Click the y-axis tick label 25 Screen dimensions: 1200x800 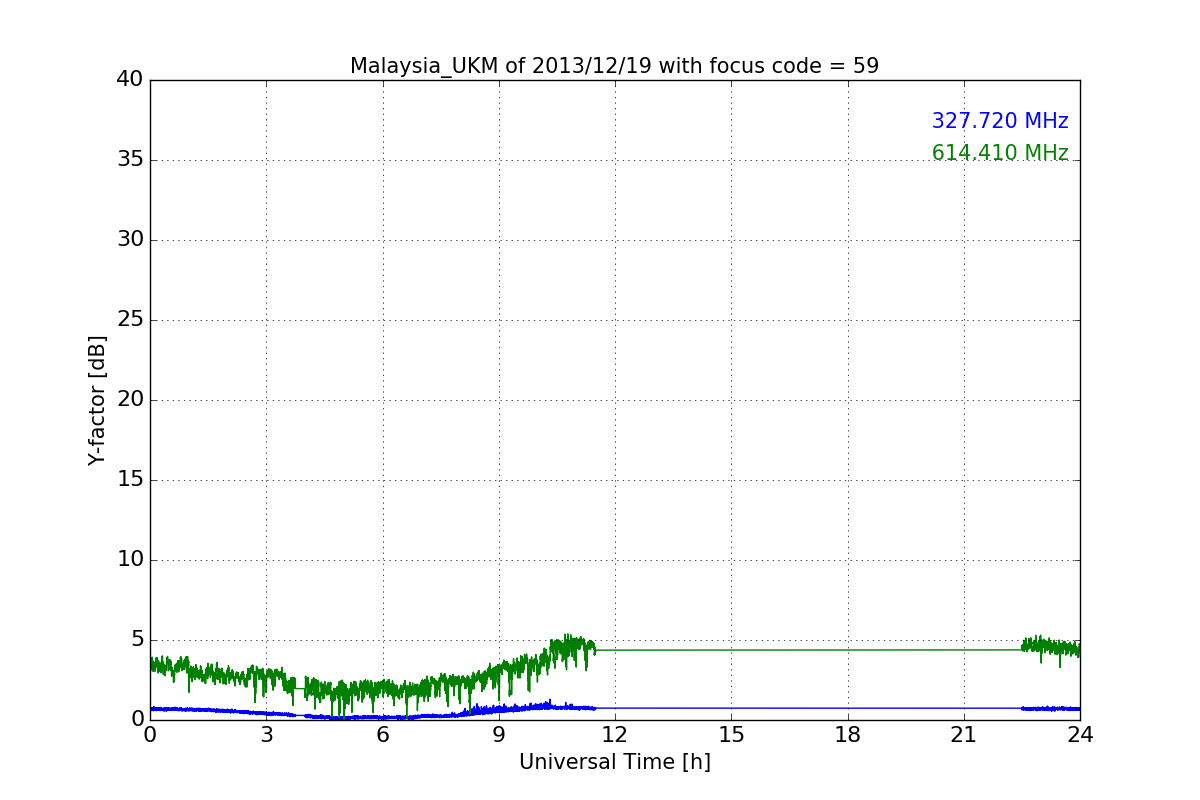(x=130, y=320)
